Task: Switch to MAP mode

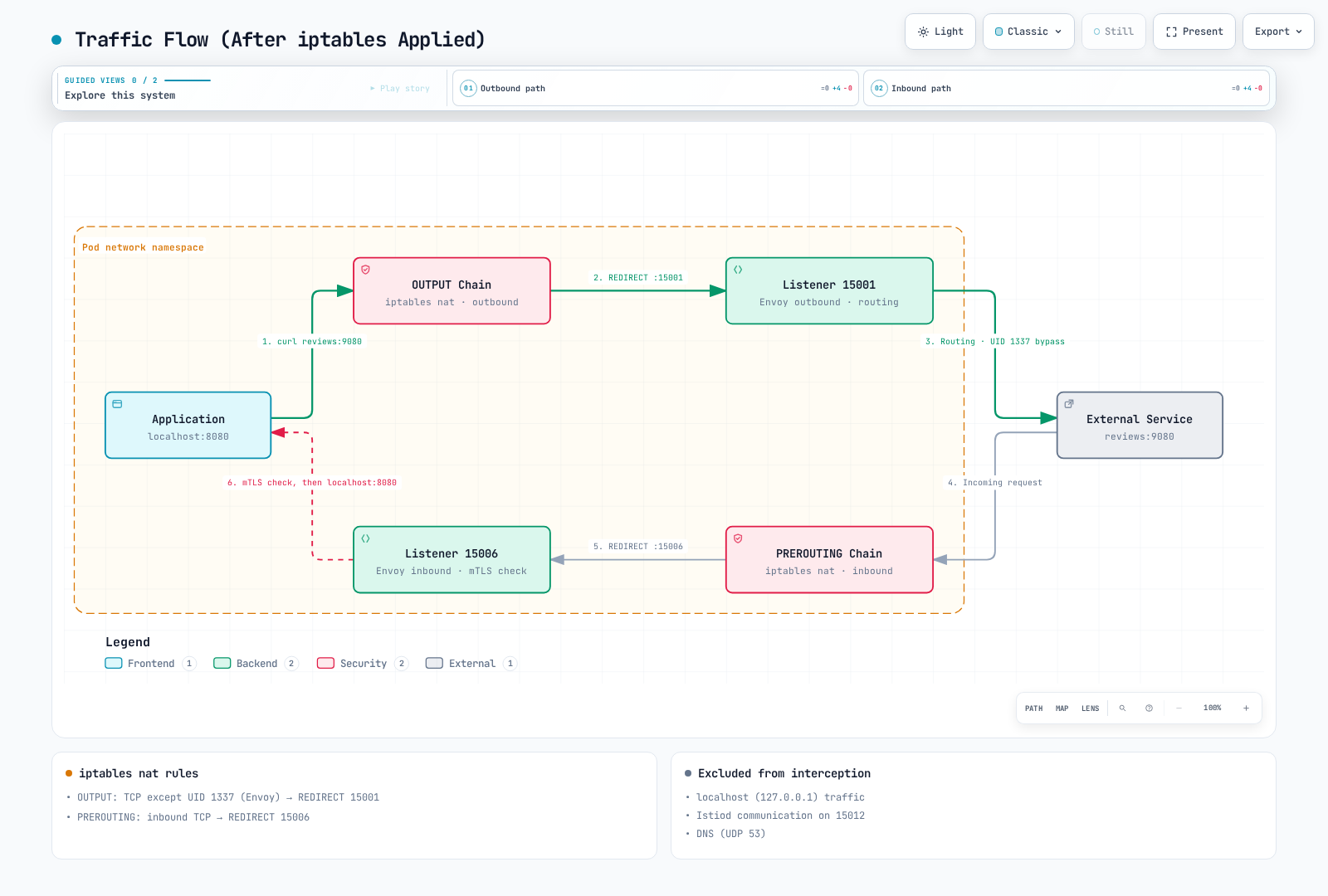Action: (x=1062, y=709)
